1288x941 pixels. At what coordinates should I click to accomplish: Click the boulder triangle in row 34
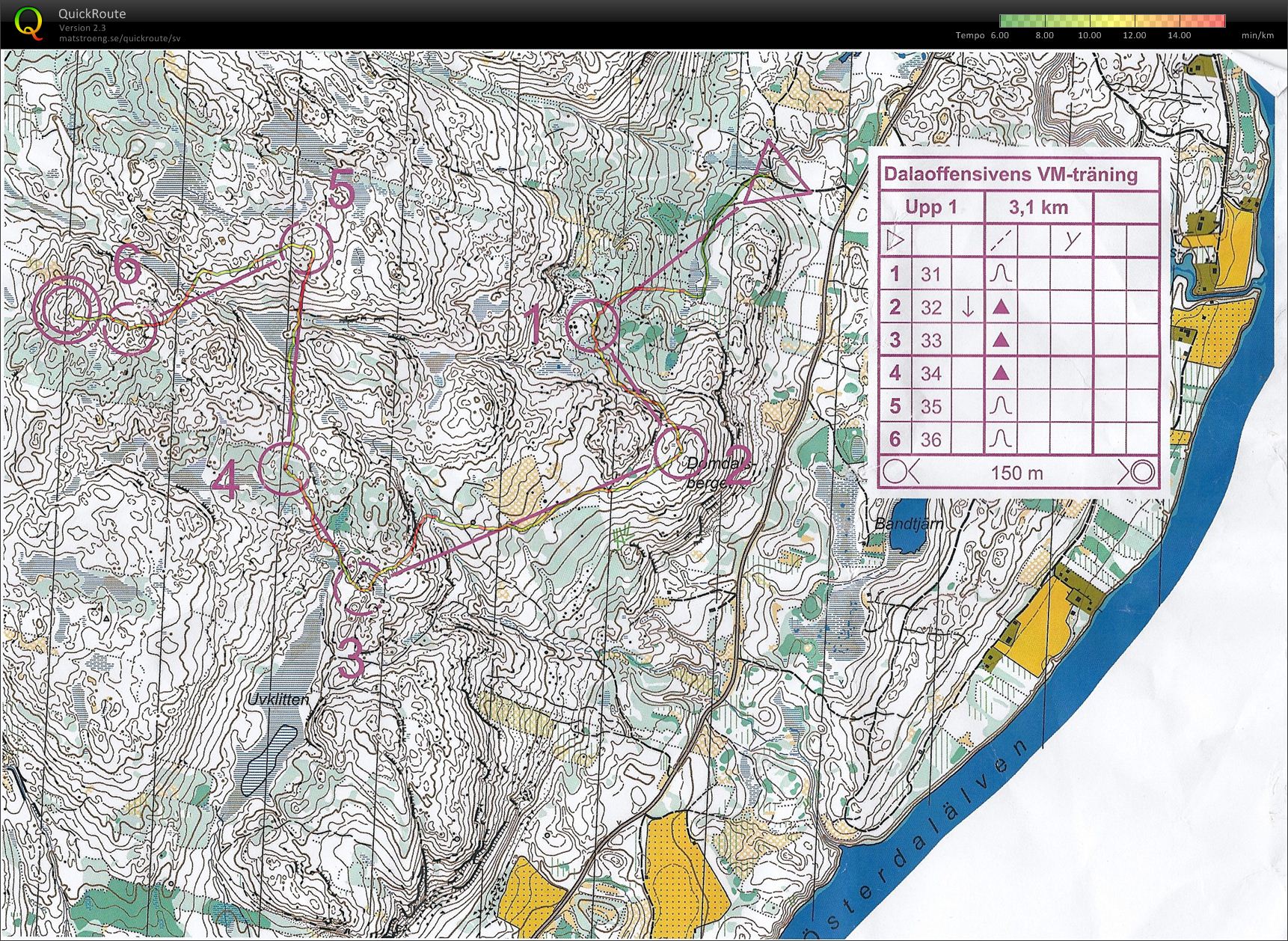click(x=1001, y=373)
